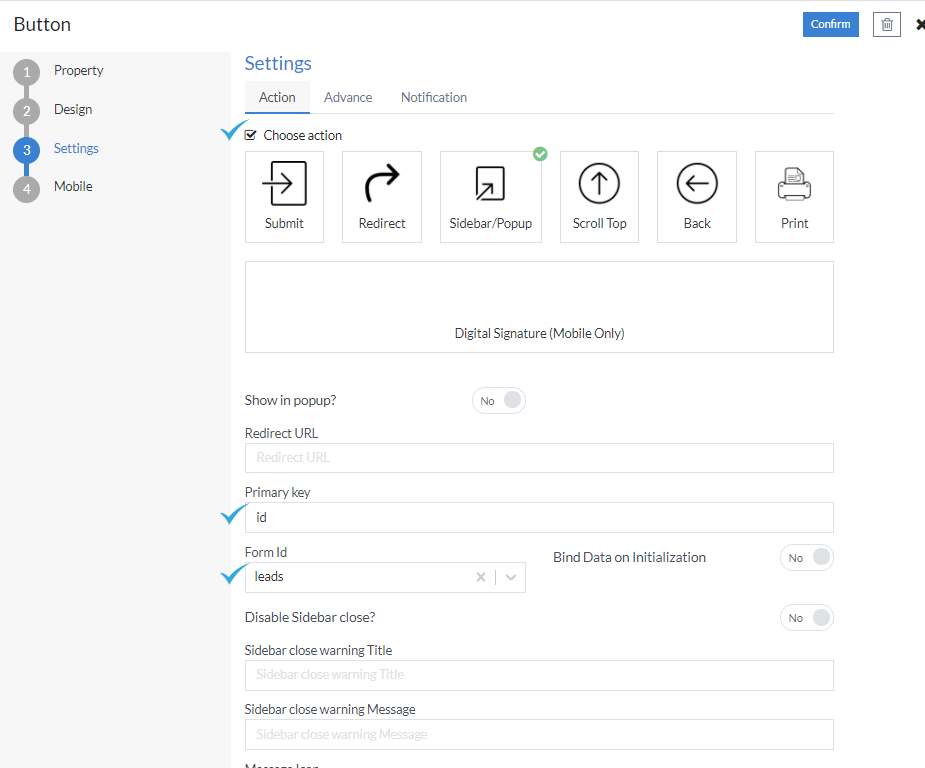Turn on Bind Data on Initialization
The height and width of the screenshot is (768, 925).
point(806,557)
